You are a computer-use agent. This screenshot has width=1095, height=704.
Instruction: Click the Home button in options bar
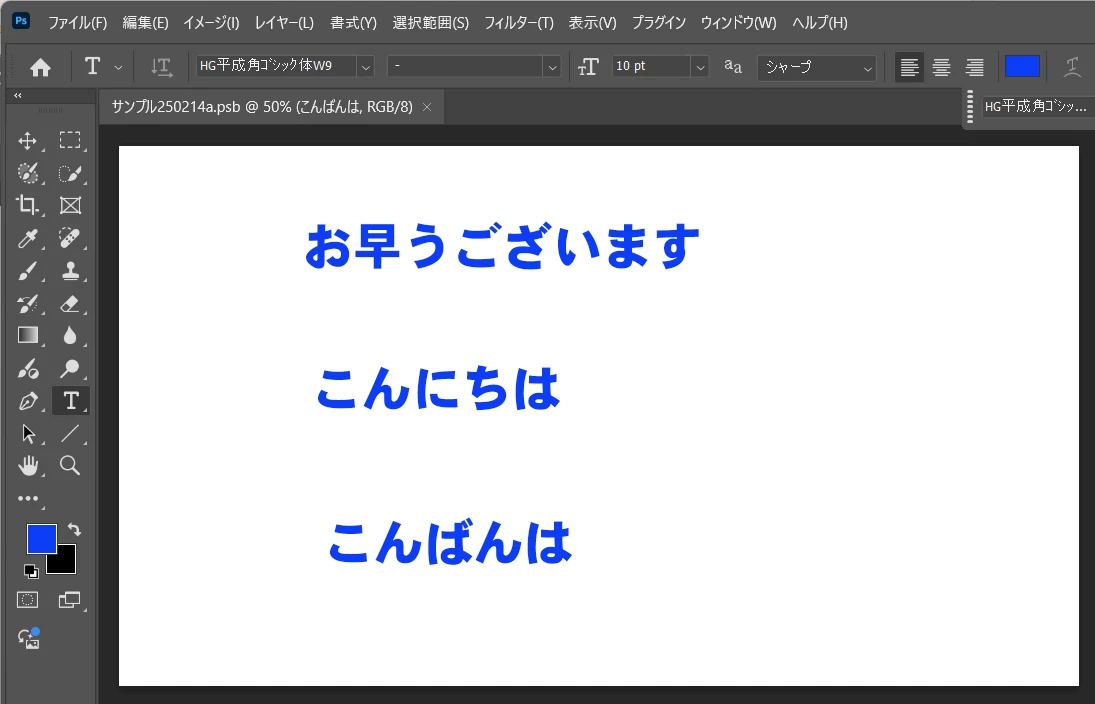(41, 67)
